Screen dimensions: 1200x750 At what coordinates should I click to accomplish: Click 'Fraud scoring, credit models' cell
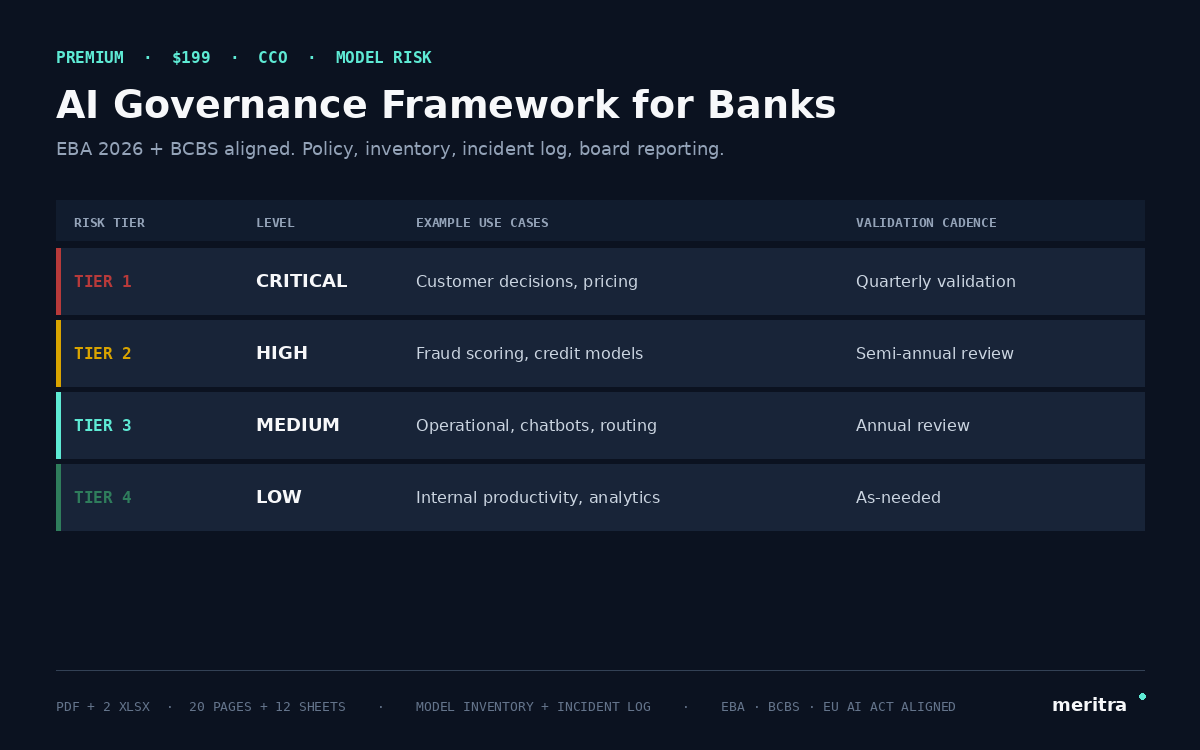(x=530, y=354)
